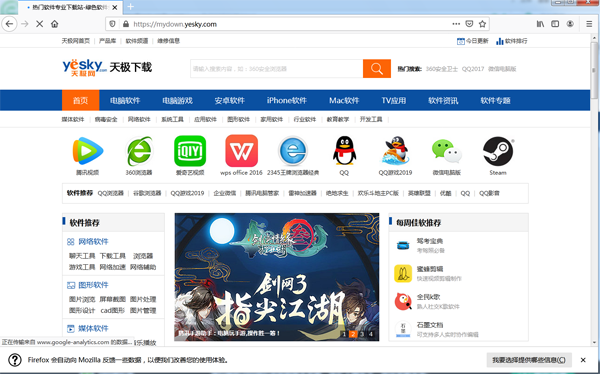
Task: Select Mac软件 navigation tab
Action: 344,100
